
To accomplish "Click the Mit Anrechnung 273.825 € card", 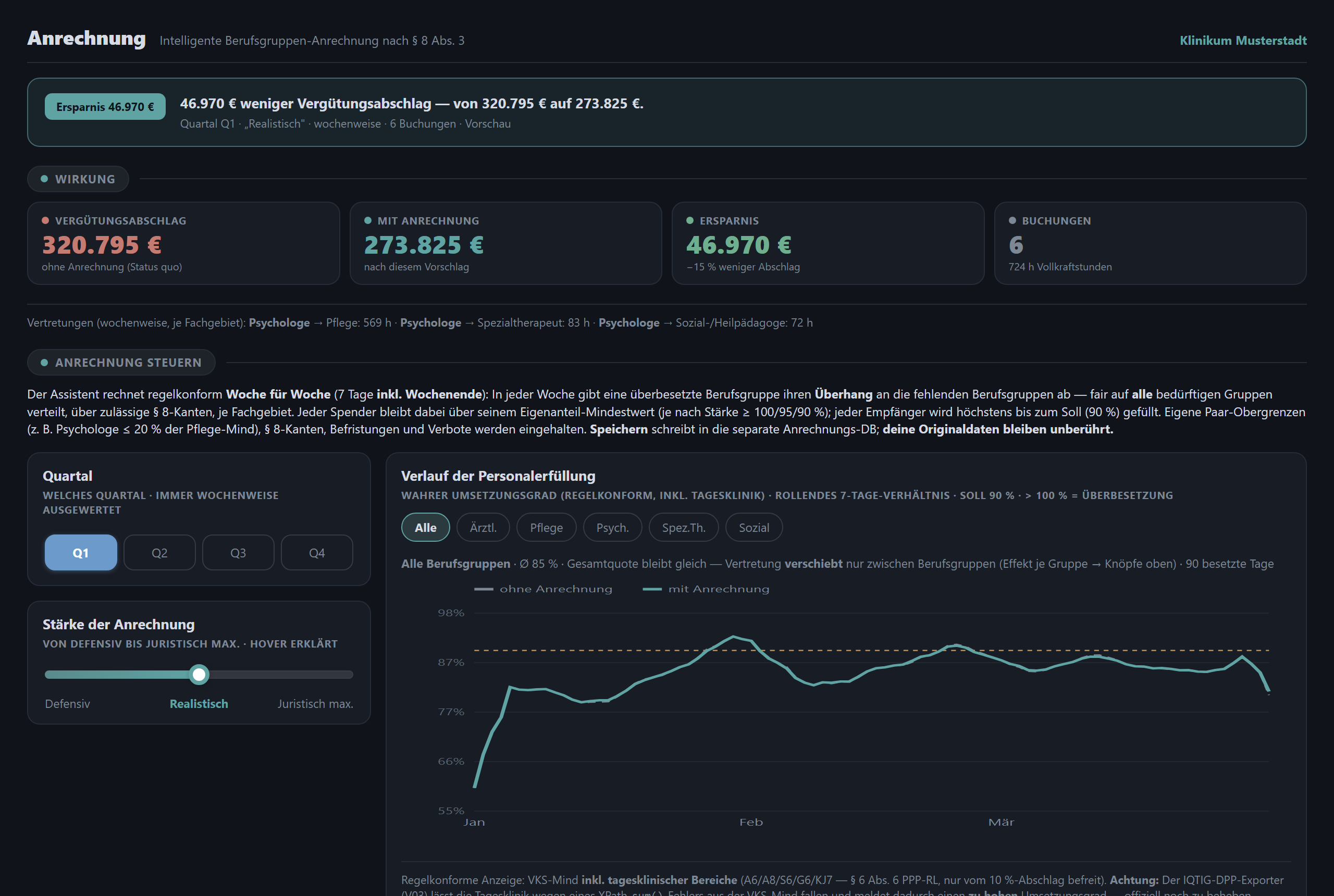I will click(x=505, y=243).
